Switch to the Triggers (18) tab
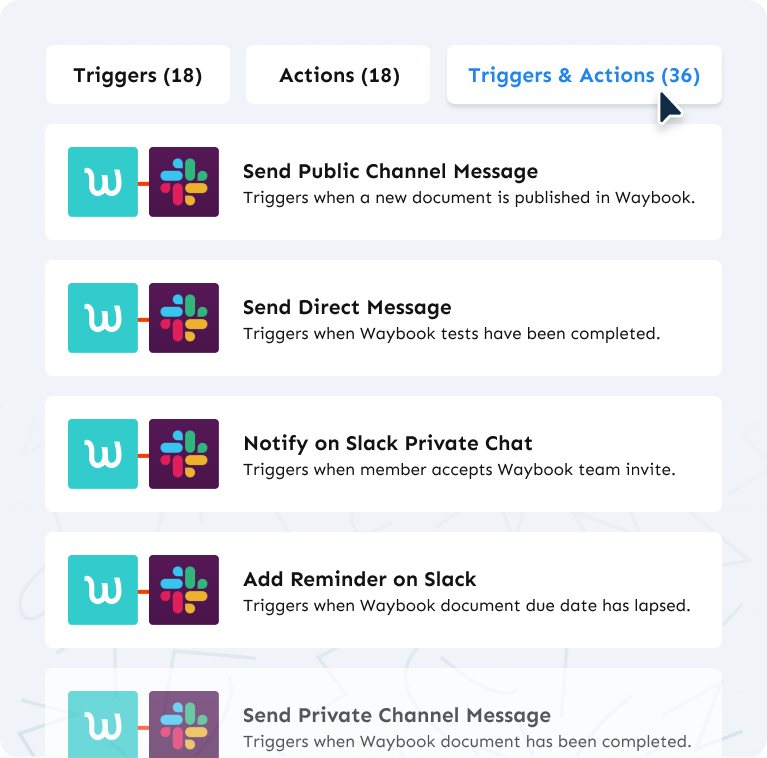The height and width of the screenshot is (758, 767). (x=138, y=75)
